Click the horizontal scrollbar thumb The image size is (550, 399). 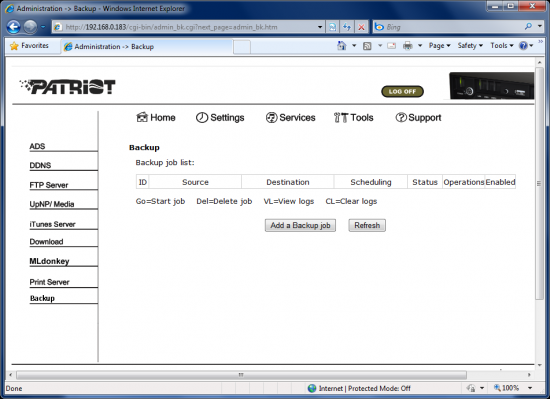click(x=241, y=375)
